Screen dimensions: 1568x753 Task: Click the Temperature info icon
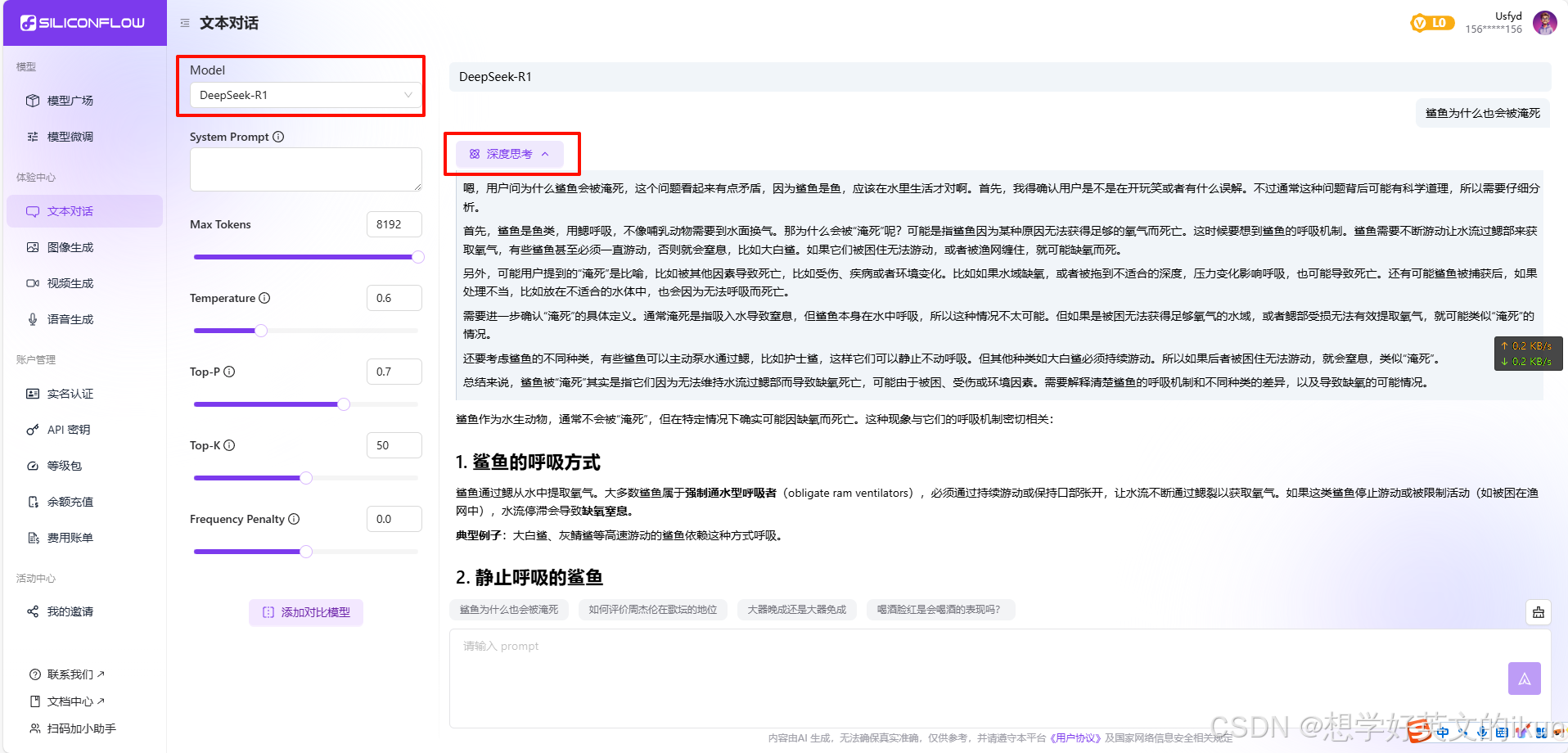(264, 298)
